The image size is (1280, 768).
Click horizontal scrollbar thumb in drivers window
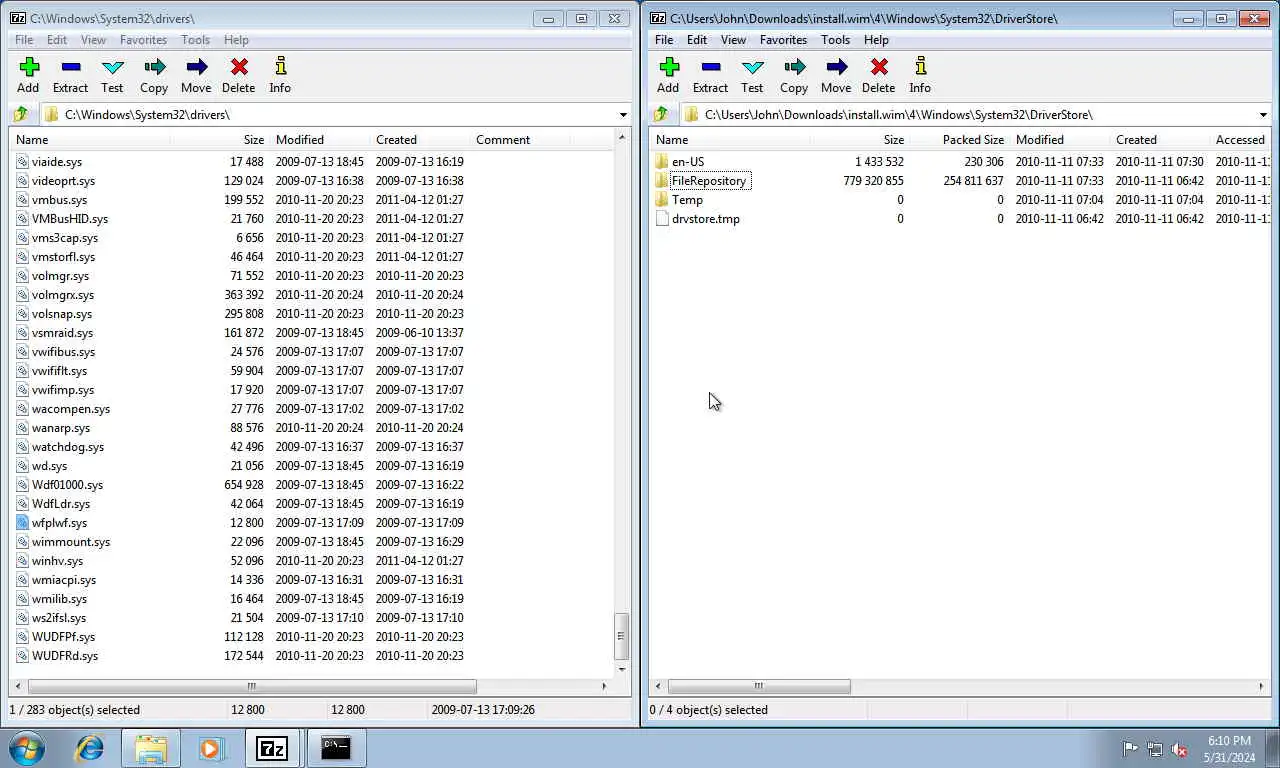point(252,687)
